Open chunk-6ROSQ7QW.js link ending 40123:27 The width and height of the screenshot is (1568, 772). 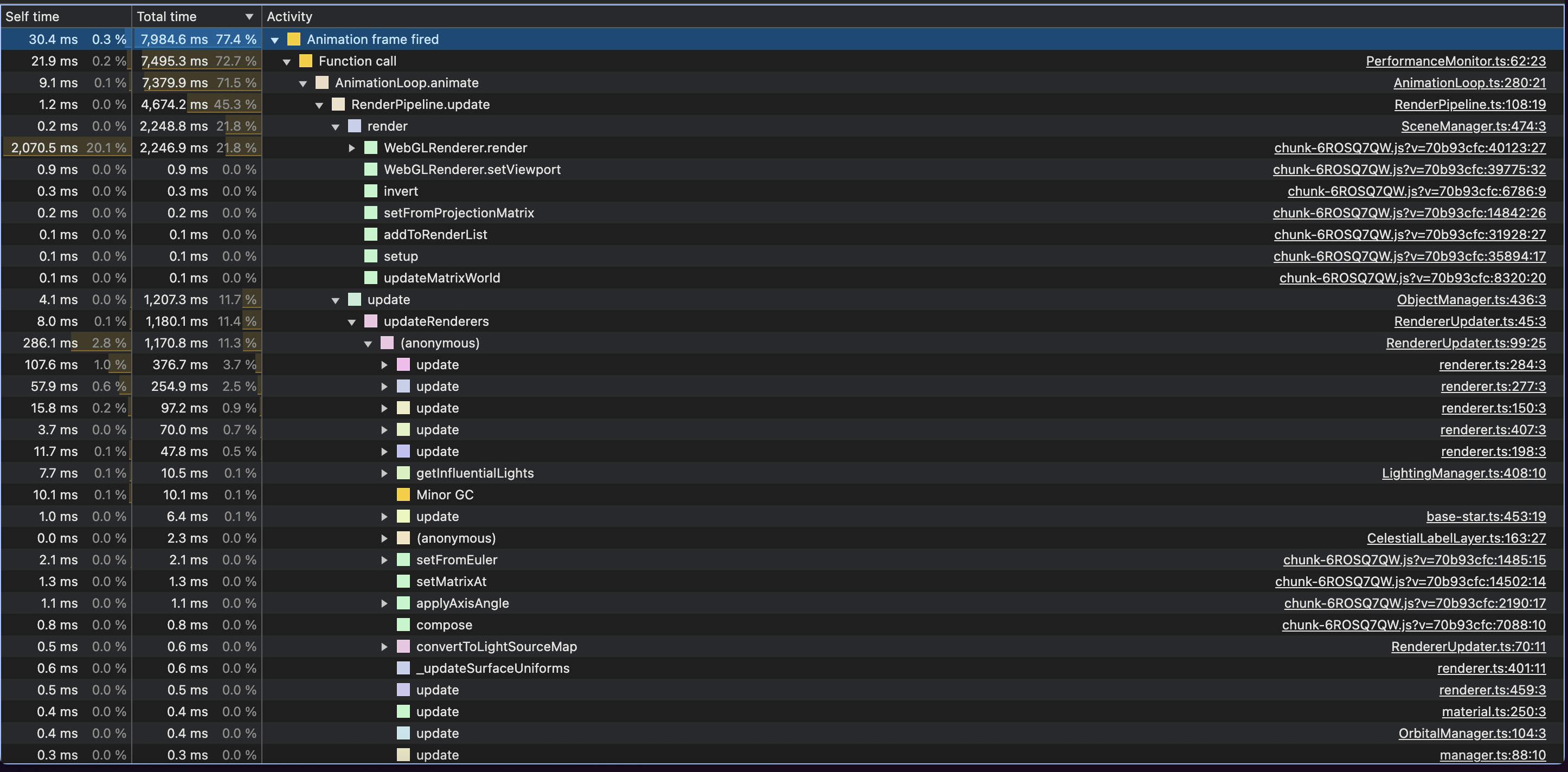(1410, 148)
